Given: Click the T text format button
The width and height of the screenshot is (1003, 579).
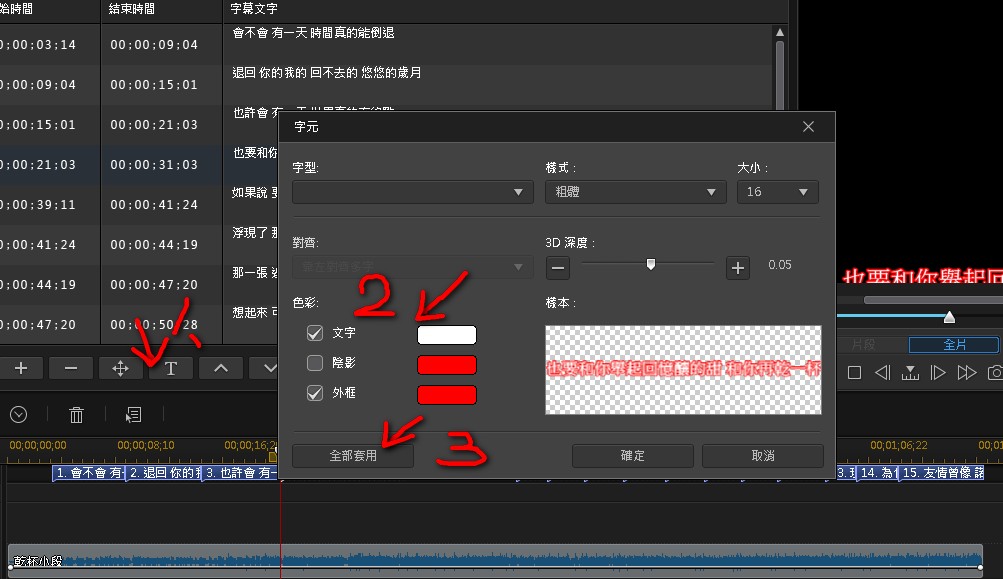Looking at the screenshot, I should click(x=171, y=369).
